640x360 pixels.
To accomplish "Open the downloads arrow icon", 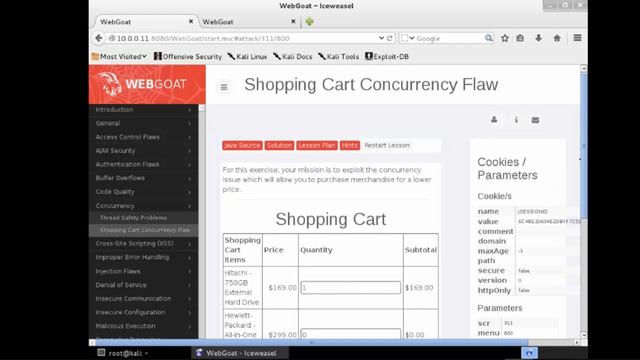I will point(539,38).
